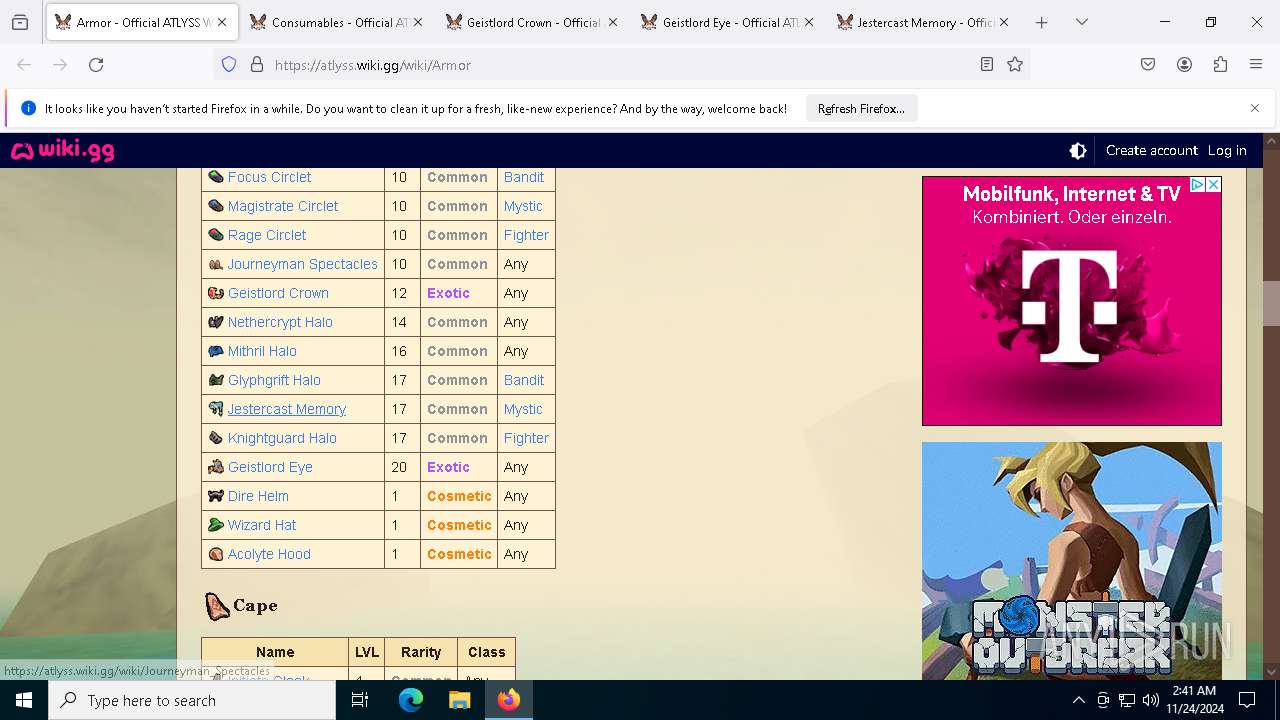
Task: Click the Jestercast Memory item icon
Action: point(215,409)
